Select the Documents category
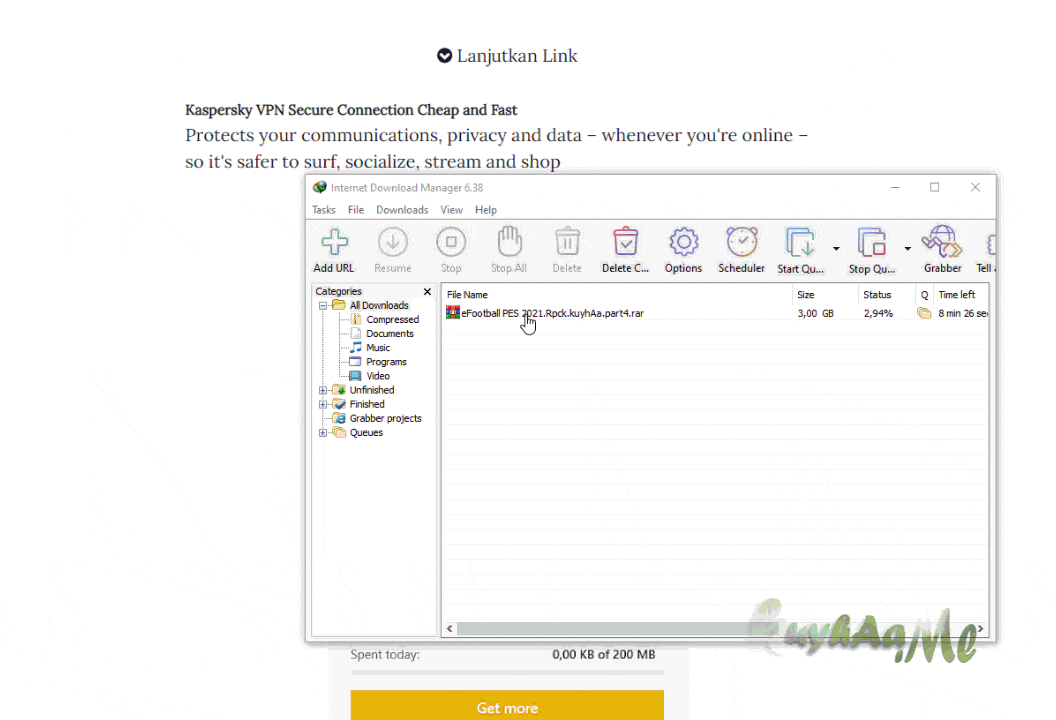The image size is (1056, 720). click(x=382, y=333)
